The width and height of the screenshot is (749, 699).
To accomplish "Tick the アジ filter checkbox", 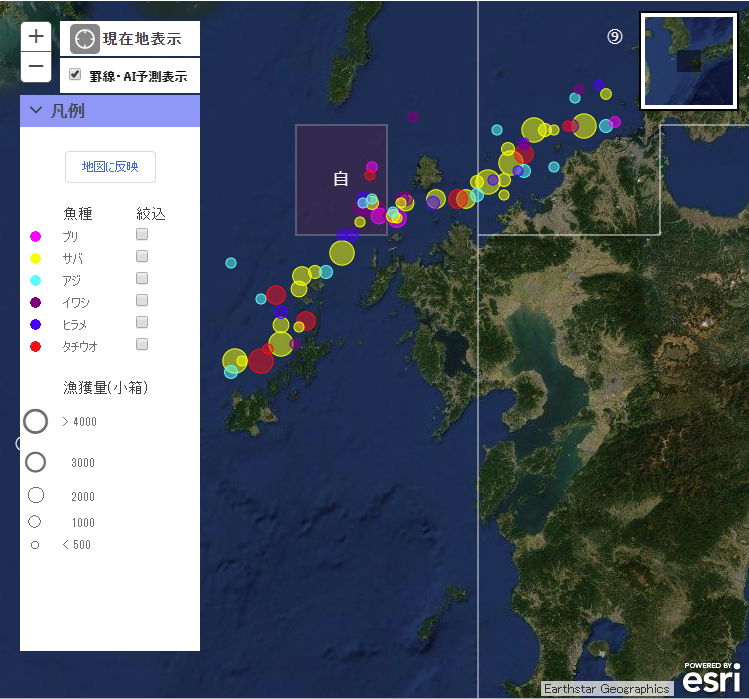I will pos(142,278).
